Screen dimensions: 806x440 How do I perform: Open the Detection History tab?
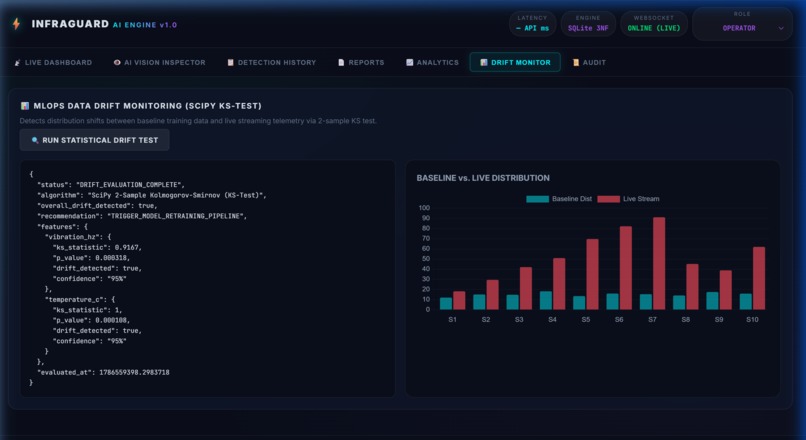(272, 63)
